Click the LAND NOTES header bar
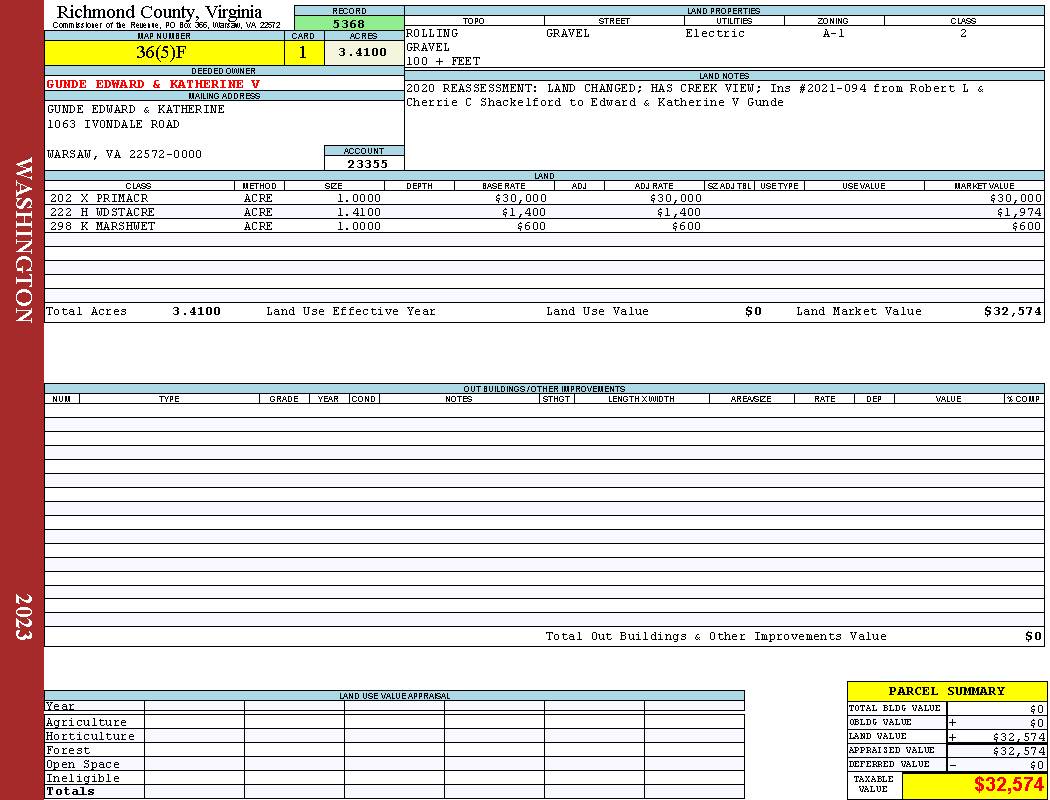The width and height of the screenshot is (1050, 800). point(724,76)
